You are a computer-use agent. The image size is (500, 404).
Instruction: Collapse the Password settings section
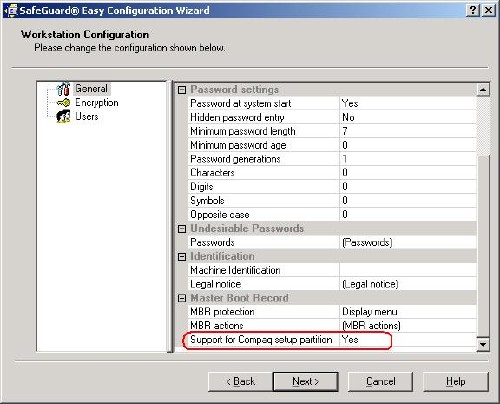pyautogui.click(x=182, y=90)
